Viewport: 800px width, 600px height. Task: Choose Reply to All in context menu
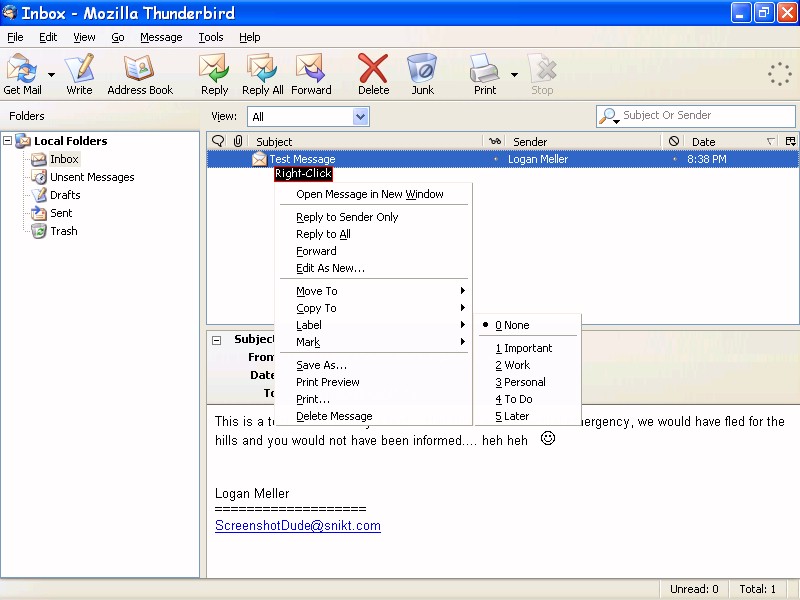click(373, 234)
